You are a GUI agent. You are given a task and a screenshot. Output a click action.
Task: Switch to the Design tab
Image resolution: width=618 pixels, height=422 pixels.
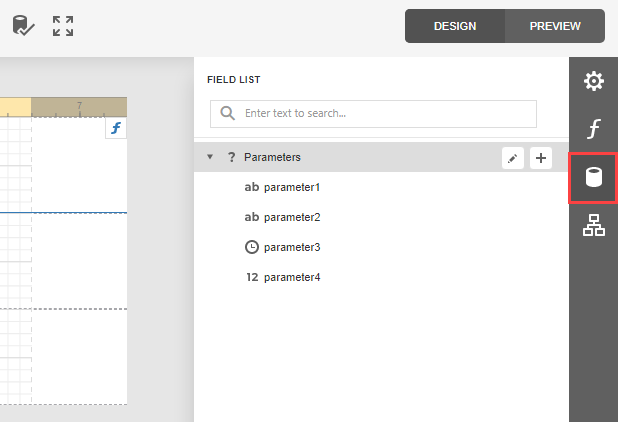[x=455, y=26]
